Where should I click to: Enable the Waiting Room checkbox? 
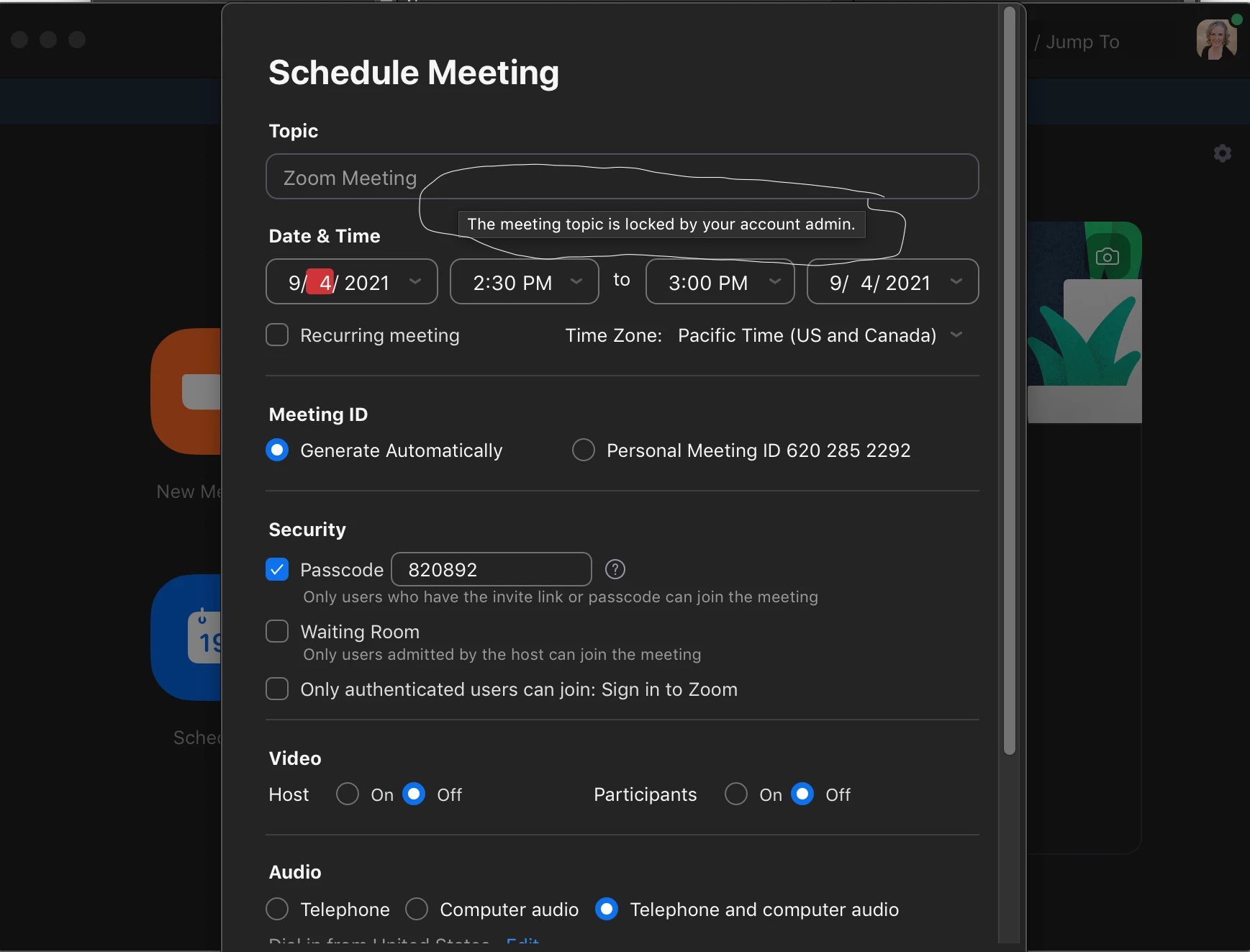[x=277, y=631]
